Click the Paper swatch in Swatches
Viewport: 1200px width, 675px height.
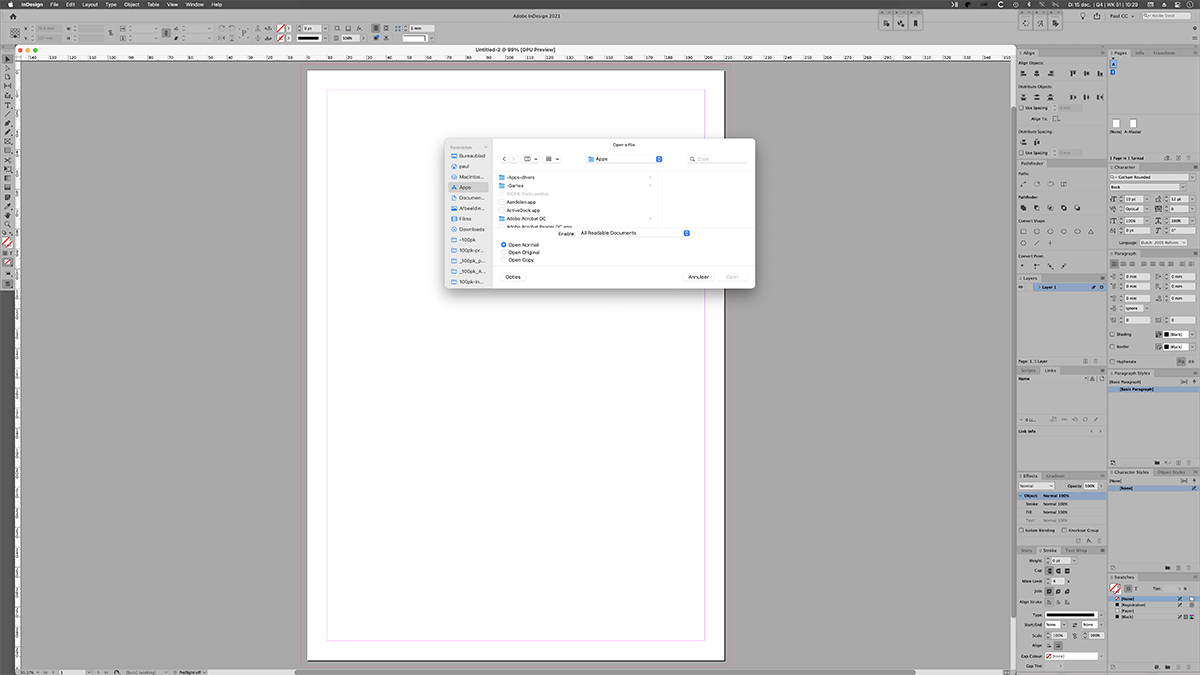(1130, 610)
